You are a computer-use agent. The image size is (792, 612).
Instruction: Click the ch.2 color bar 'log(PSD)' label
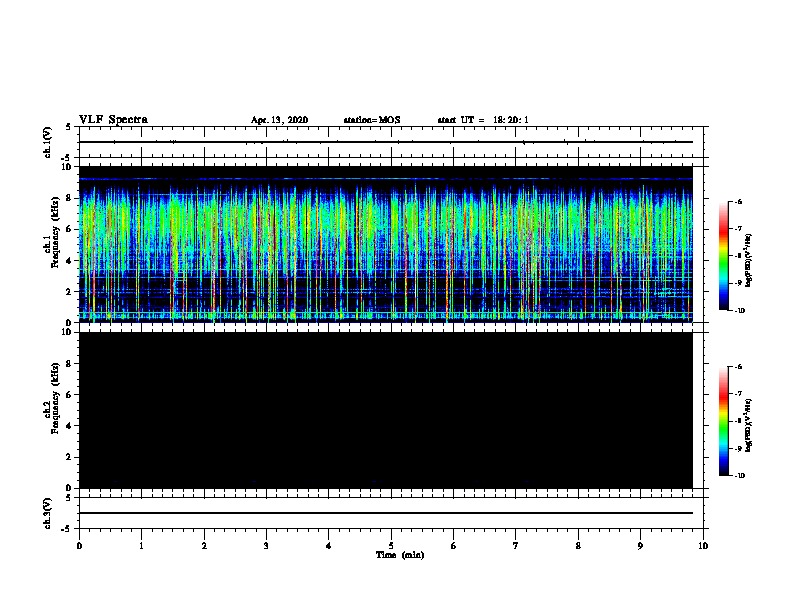[x=748, y=426]
